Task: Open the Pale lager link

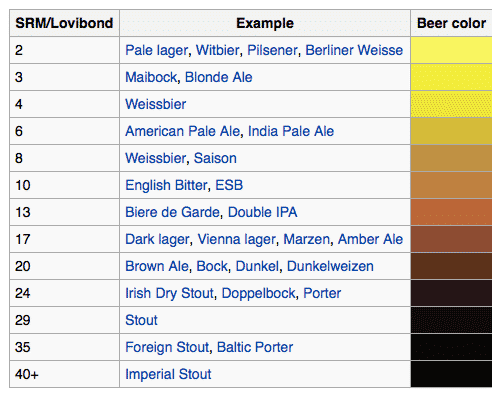Action: [x=156, y=50]
